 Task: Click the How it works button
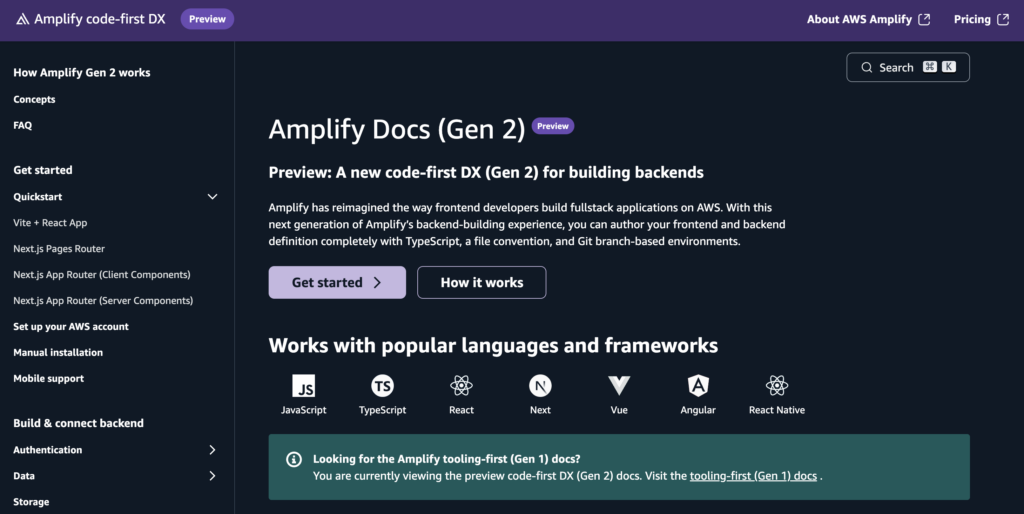(x=481, y=282)
